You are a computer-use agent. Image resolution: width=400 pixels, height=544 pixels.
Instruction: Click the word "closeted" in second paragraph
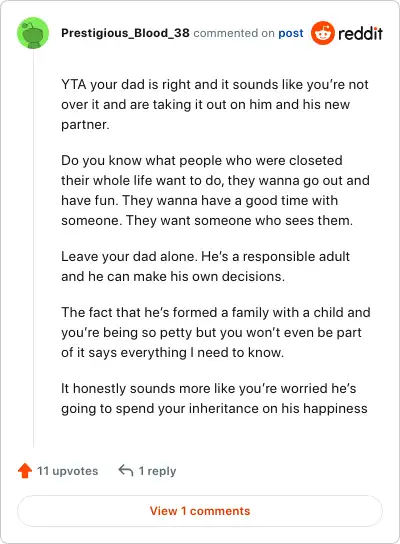click(x=316, y=160)
